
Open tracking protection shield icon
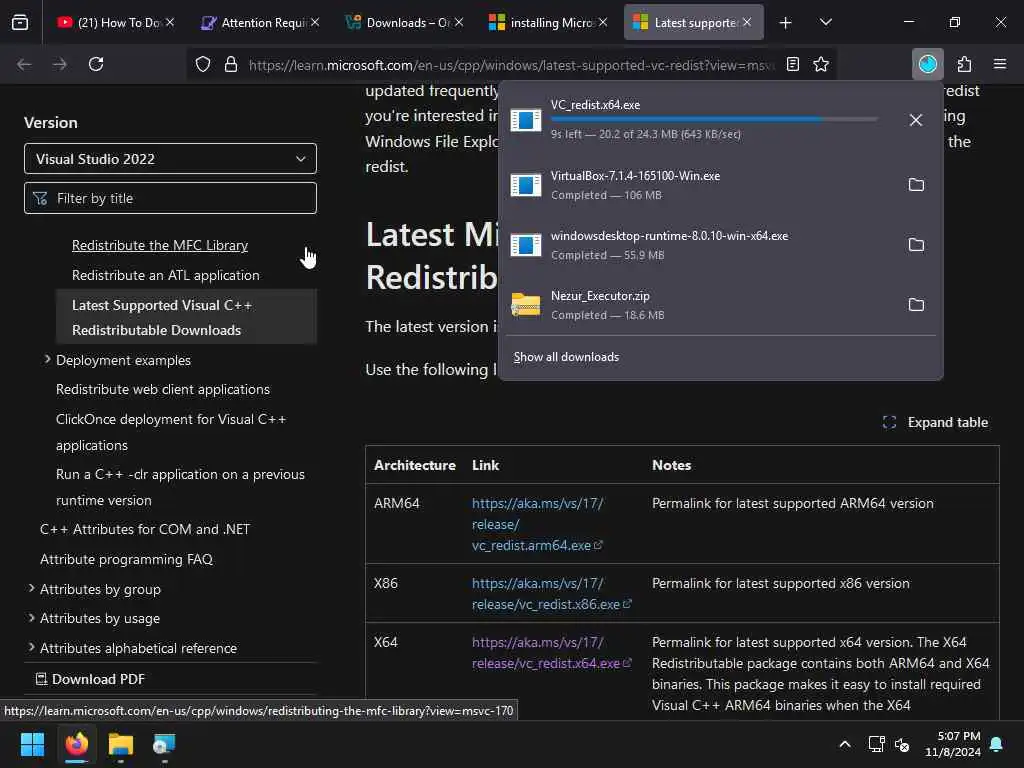point(203,65)
